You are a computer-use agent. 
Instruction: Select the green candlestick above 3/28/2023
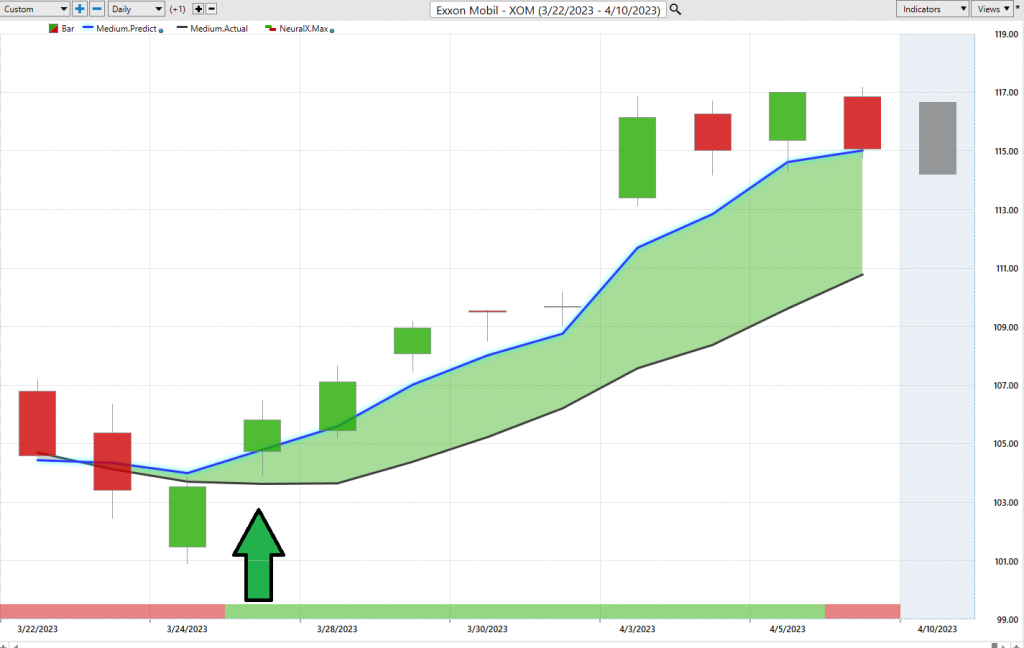338,406
